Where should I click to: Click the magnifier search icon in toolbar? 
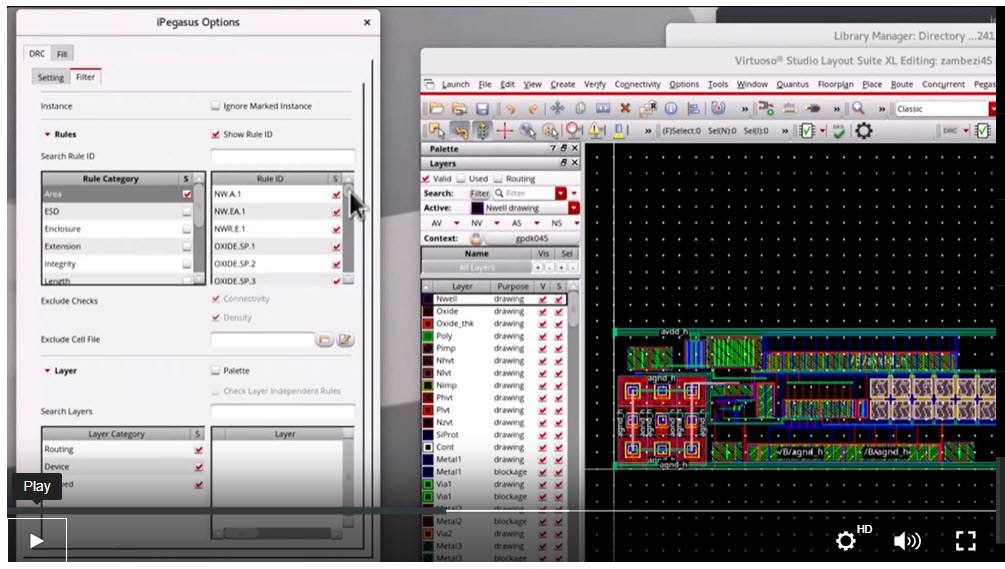[x=858, y=108]
